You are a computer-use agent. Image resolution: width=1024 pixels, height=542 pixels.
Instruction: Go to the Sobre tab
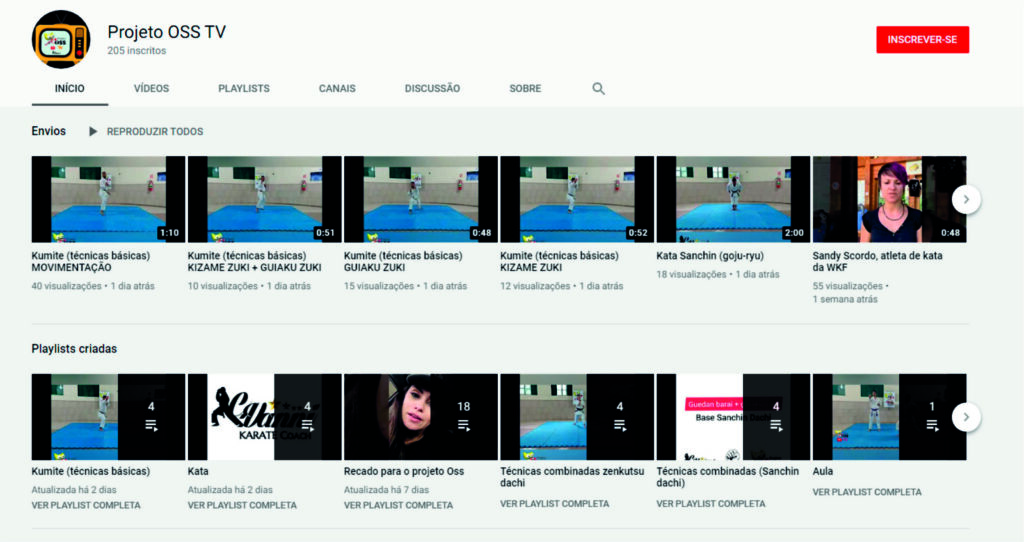tap(525, 88)
